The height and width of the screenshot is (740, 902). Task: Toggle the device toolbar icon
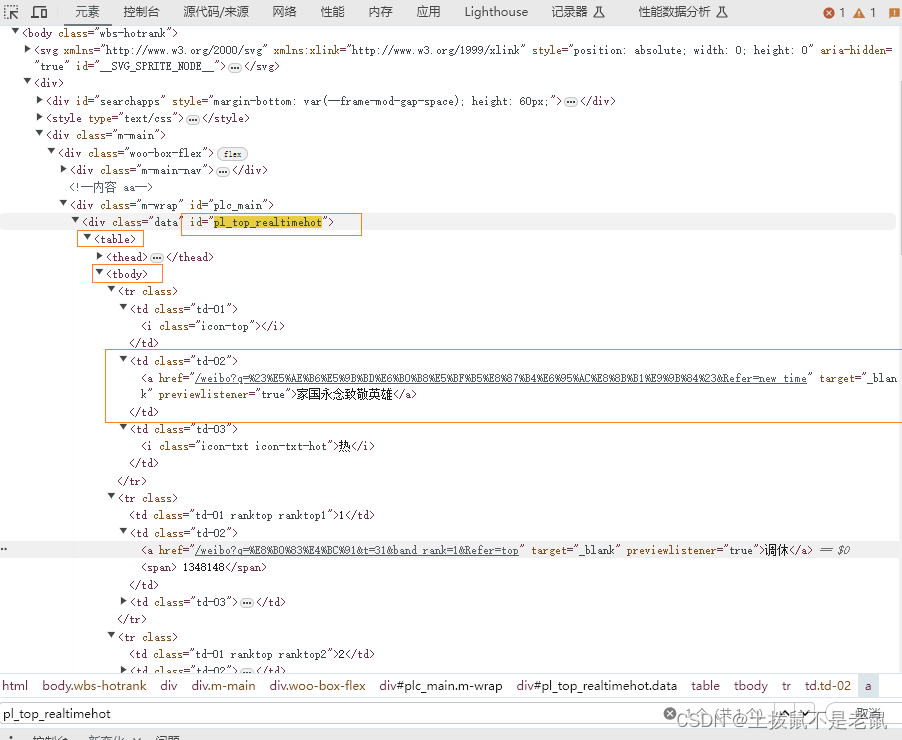[x=39, y=12]
